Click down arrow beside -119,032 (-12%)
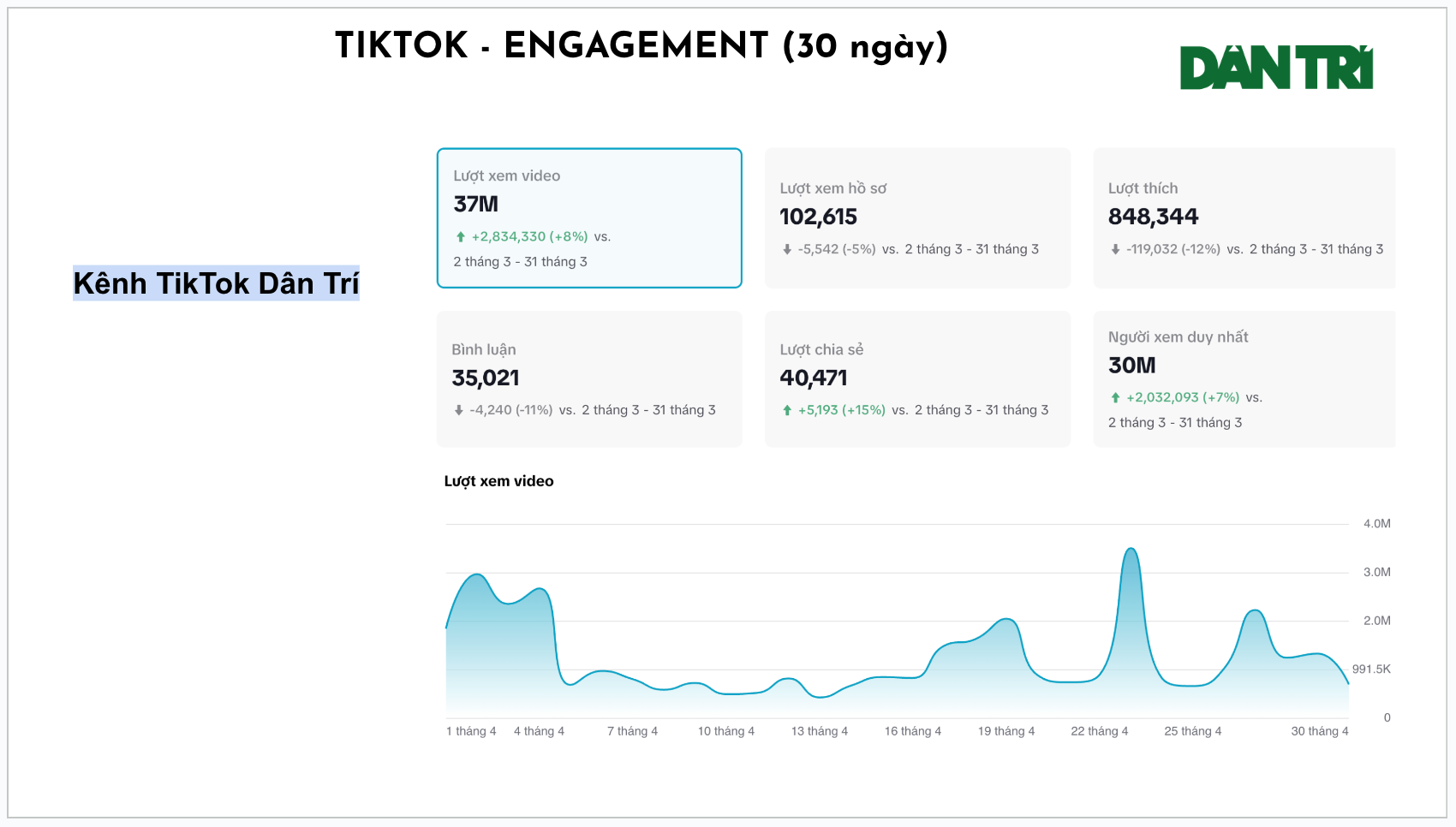 [1115, 250]
